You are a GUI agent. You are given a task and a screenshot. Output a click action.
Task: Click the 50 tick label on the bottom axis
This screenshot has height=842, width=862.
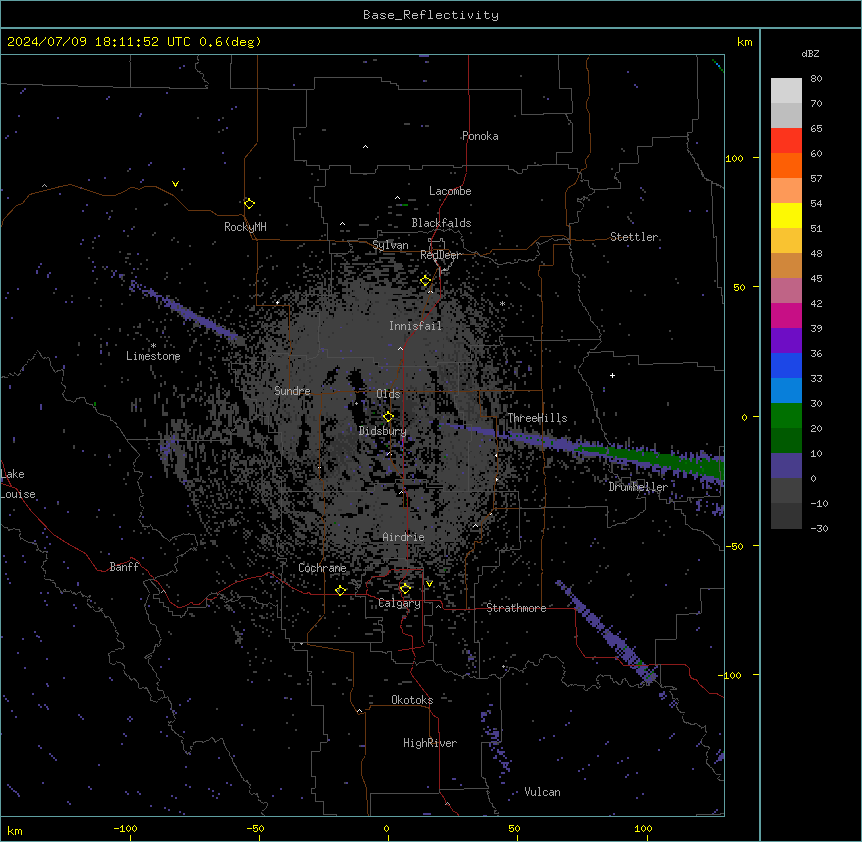coord(514,828)
